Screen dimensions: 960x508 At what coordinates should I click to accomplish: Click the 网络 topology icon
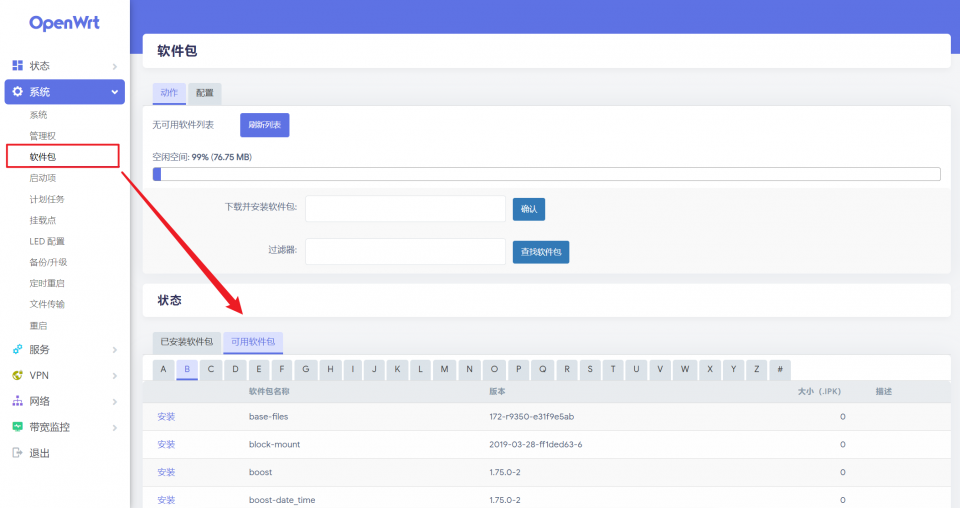click(x=17, y=401)
